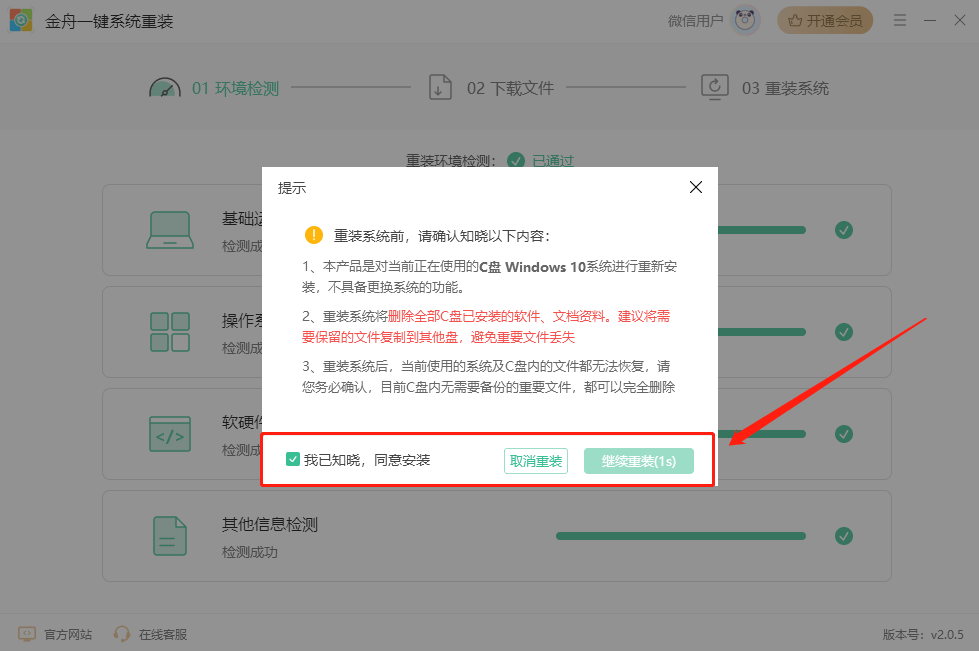Image resolution: width=979 pixels, height=651 pixels.
Task: Click the document icon for 其他信息检测
Action: [170, 536]
